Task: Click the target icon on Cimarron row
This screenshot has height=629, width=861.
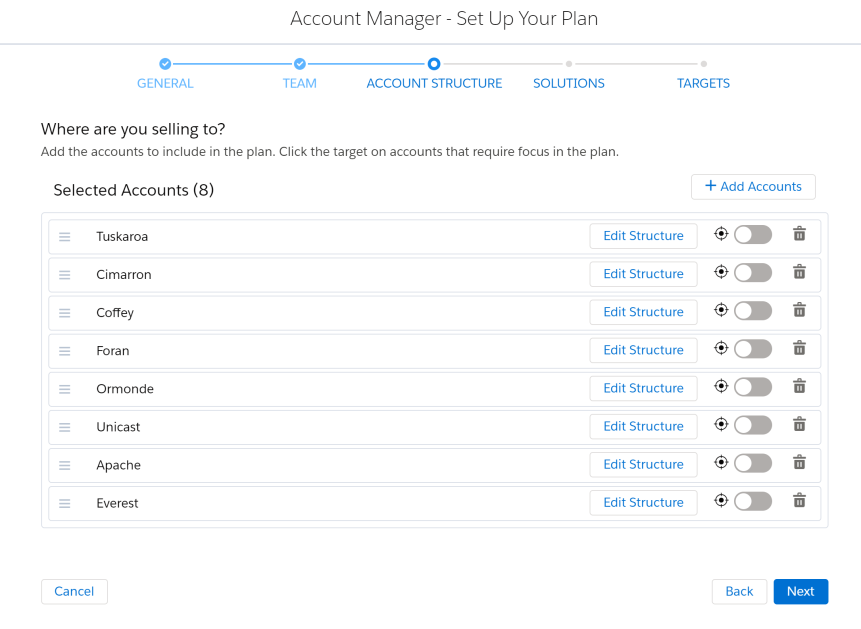Action: tap(721, 272)
